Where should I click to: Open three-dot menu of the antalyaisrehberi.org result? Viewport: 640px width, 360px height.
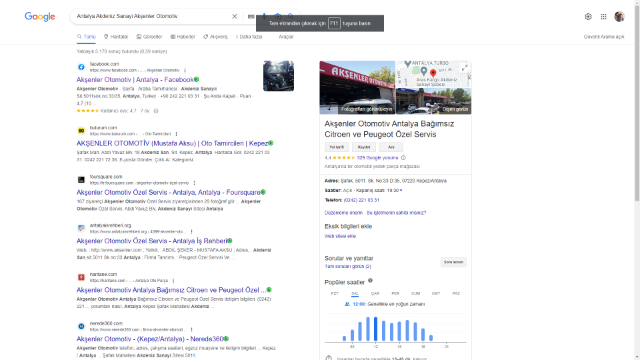(191, 231)
